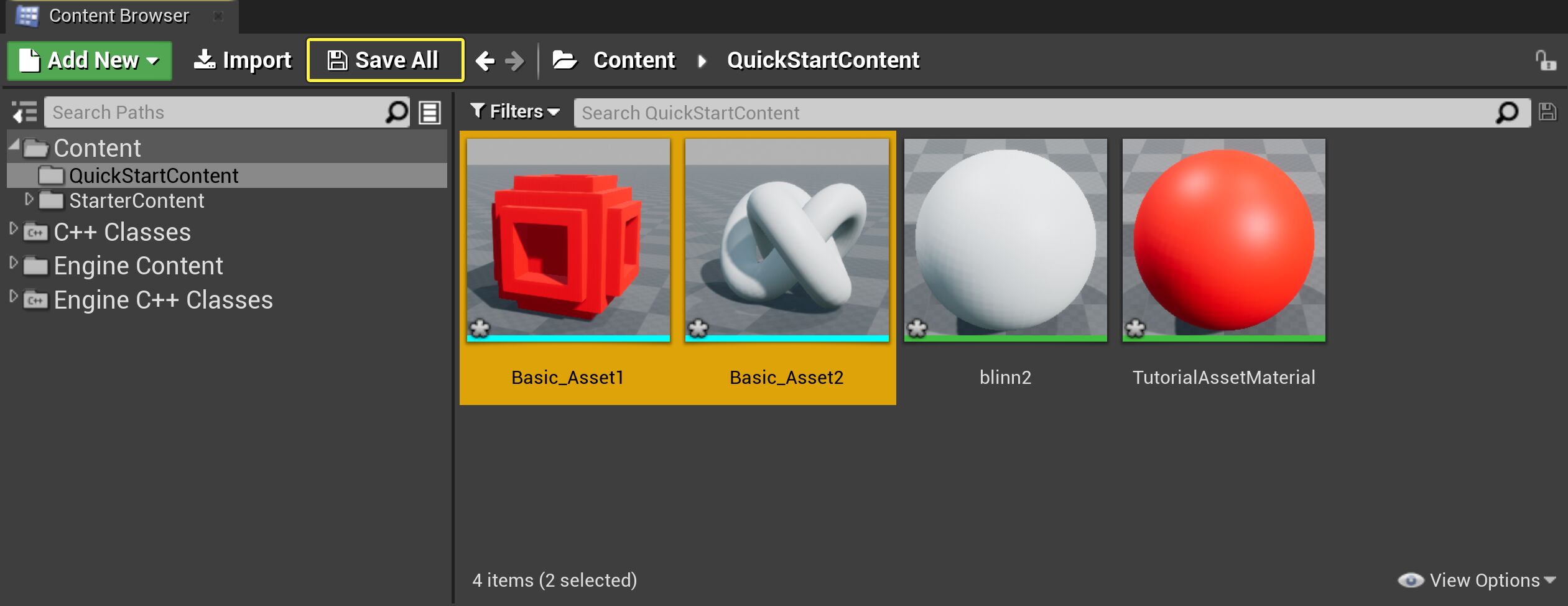This screenshot has width=1568, height=606.
Task: Click the magnifier in the asset search bar
Action: coord(1508,113)
